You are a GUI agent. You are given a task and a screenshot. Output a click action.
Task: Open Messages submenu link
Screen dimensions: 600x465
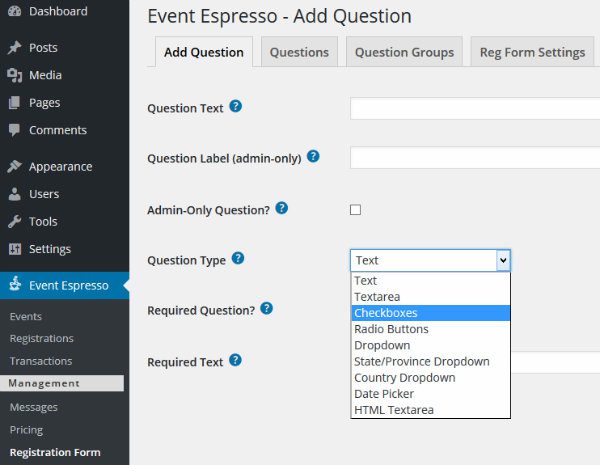pyautogui.click(x=34, y=407)
